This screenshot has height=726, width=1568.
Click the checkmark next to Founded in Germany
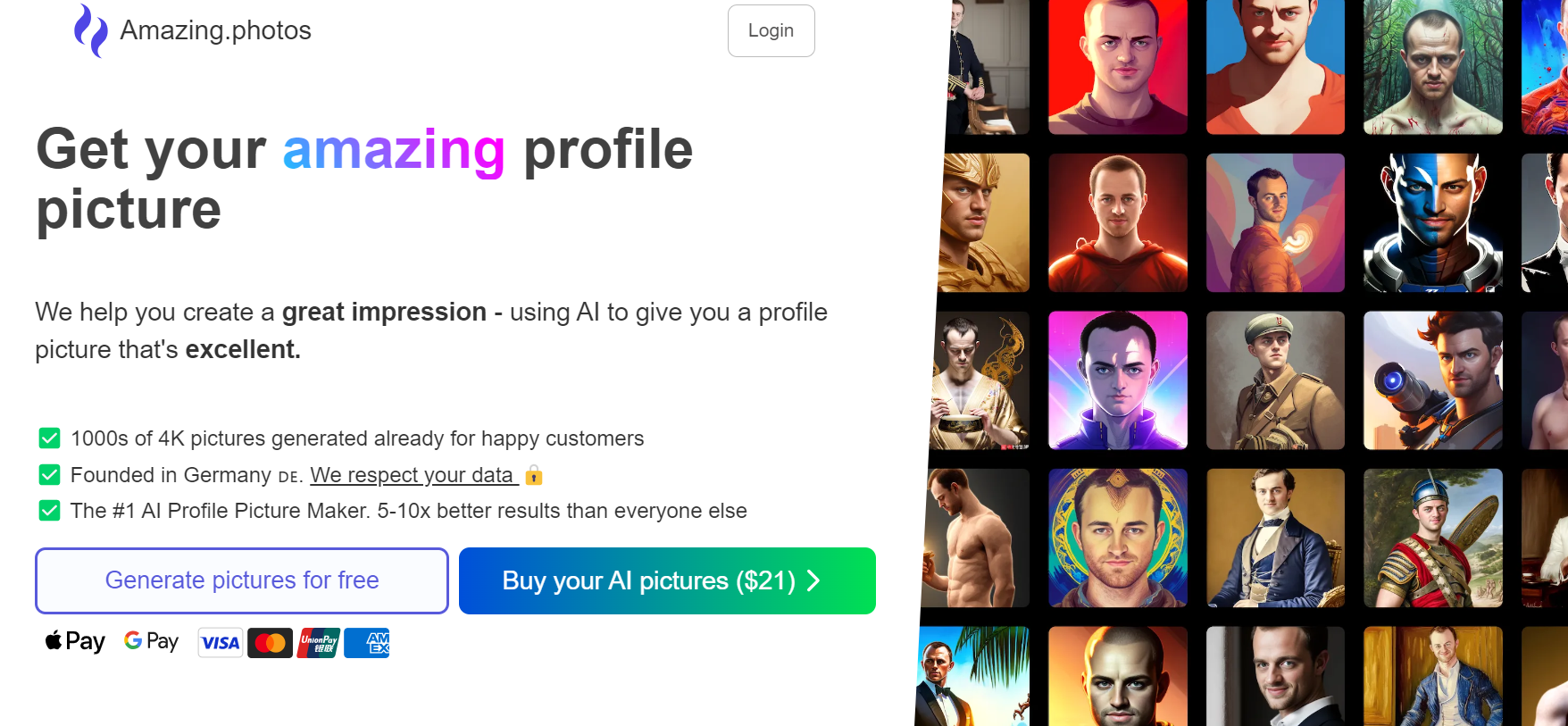point(50,474)
